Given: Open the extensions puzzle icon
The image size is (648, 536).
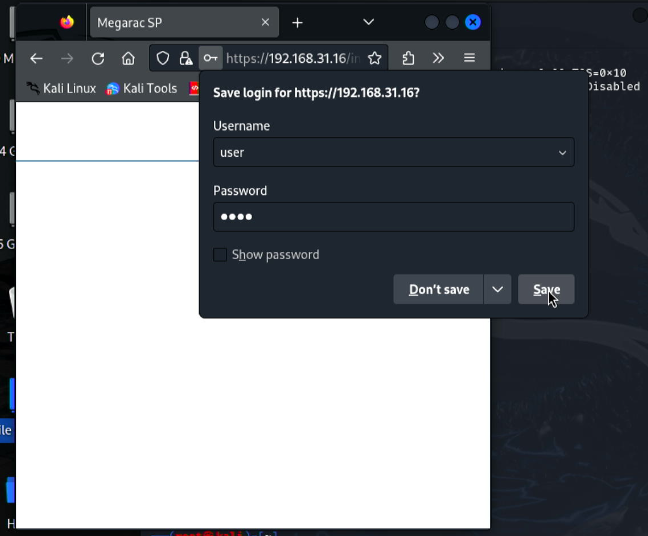Looking at the screenshot, I should click(x=408, y=58).
